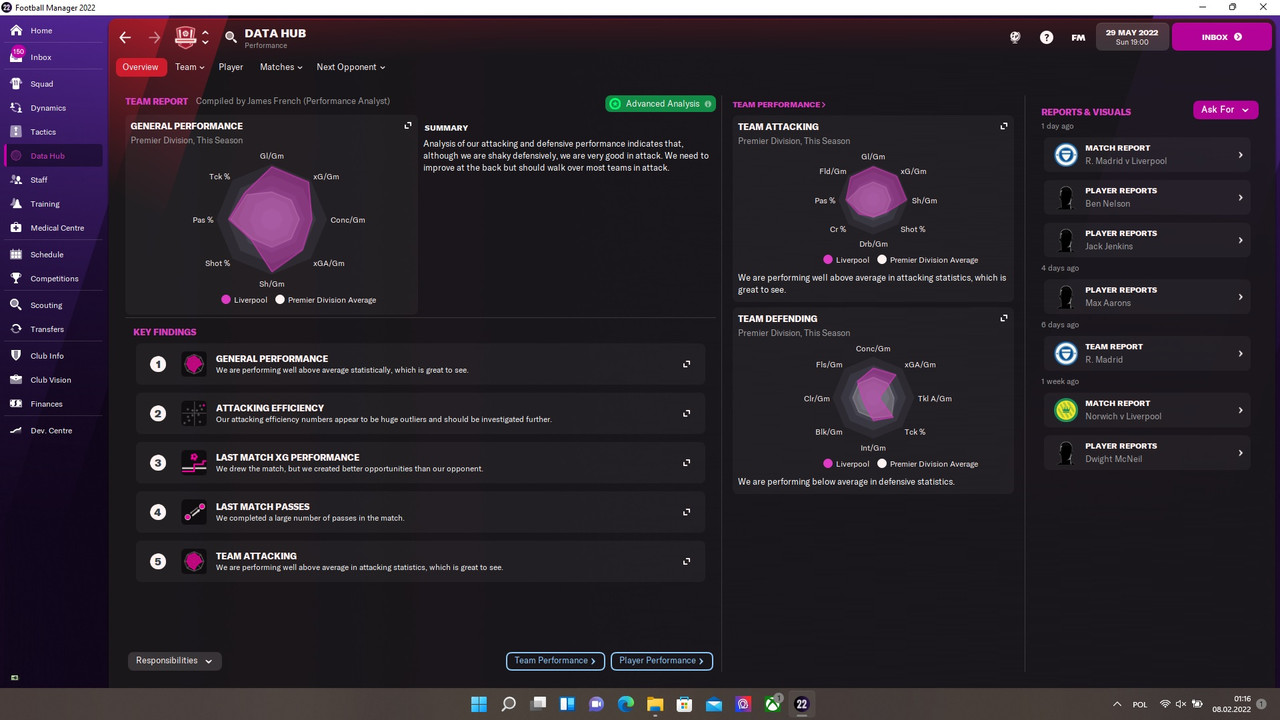Open Microsoft Edge from the taskbar
Image resolution: width=1280 pixels, height=720 pixels.
pos(626,704)
